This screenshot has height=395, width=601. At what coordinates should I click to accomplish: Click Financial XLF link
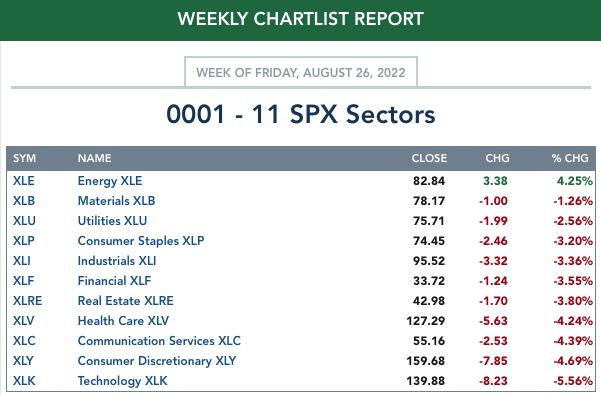coord(115,281)
